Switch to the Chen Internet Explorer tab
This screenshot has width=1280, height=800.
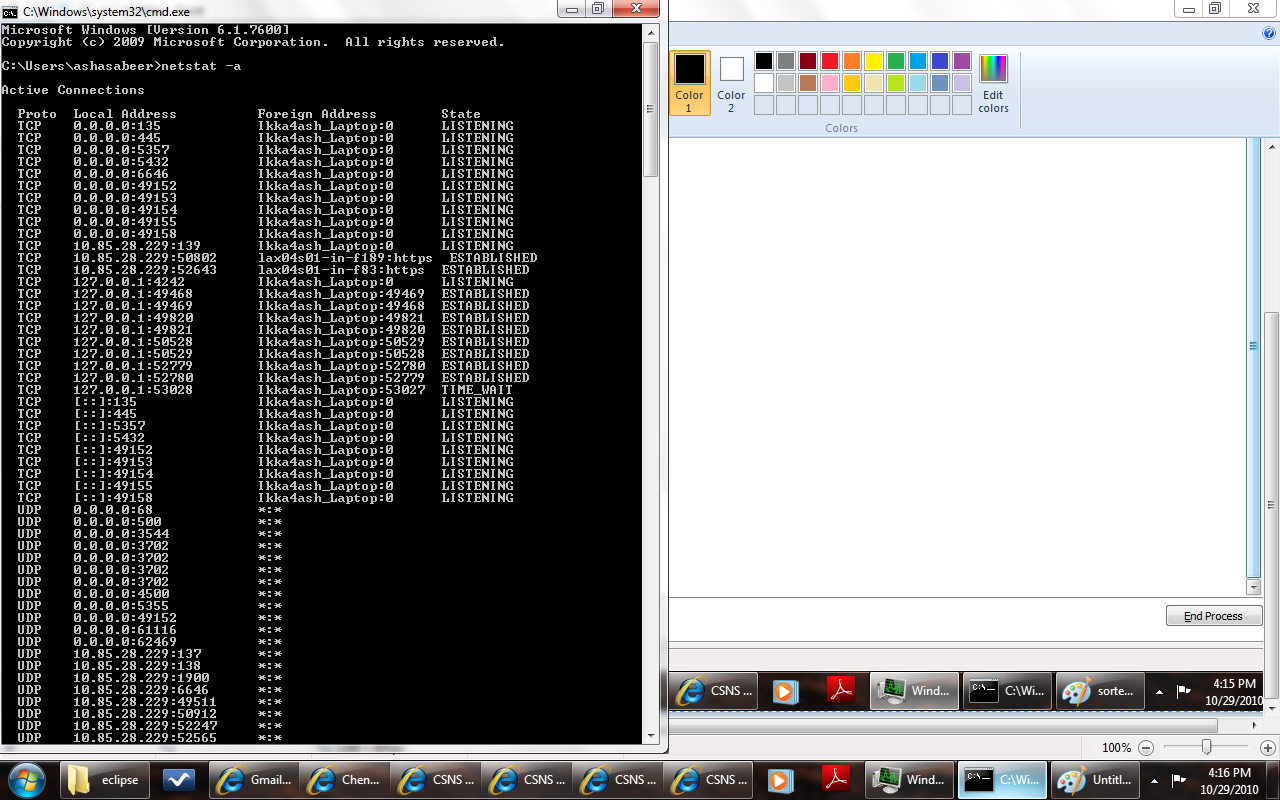click(x=346, y=780)
